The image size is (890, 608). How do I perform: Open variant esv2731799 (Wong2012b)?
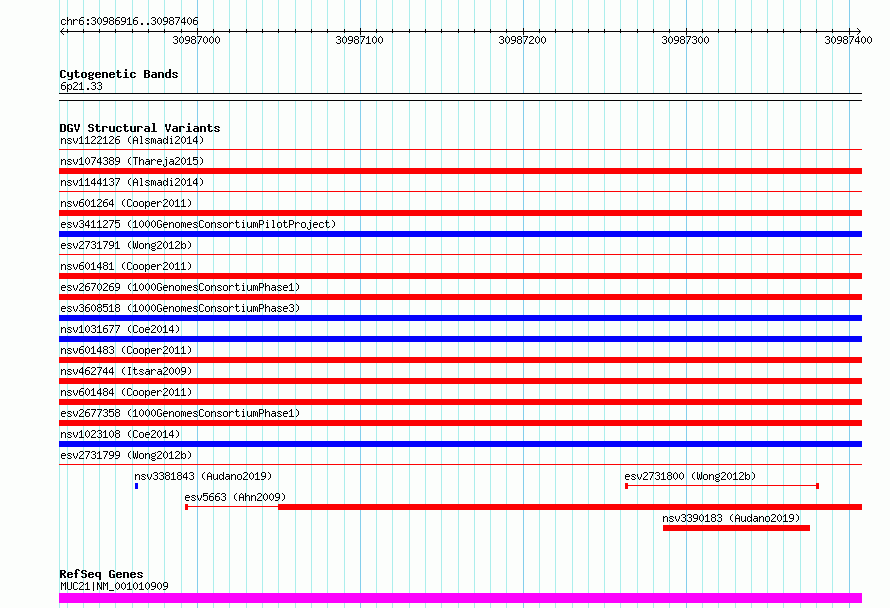[x=126, y=455]
